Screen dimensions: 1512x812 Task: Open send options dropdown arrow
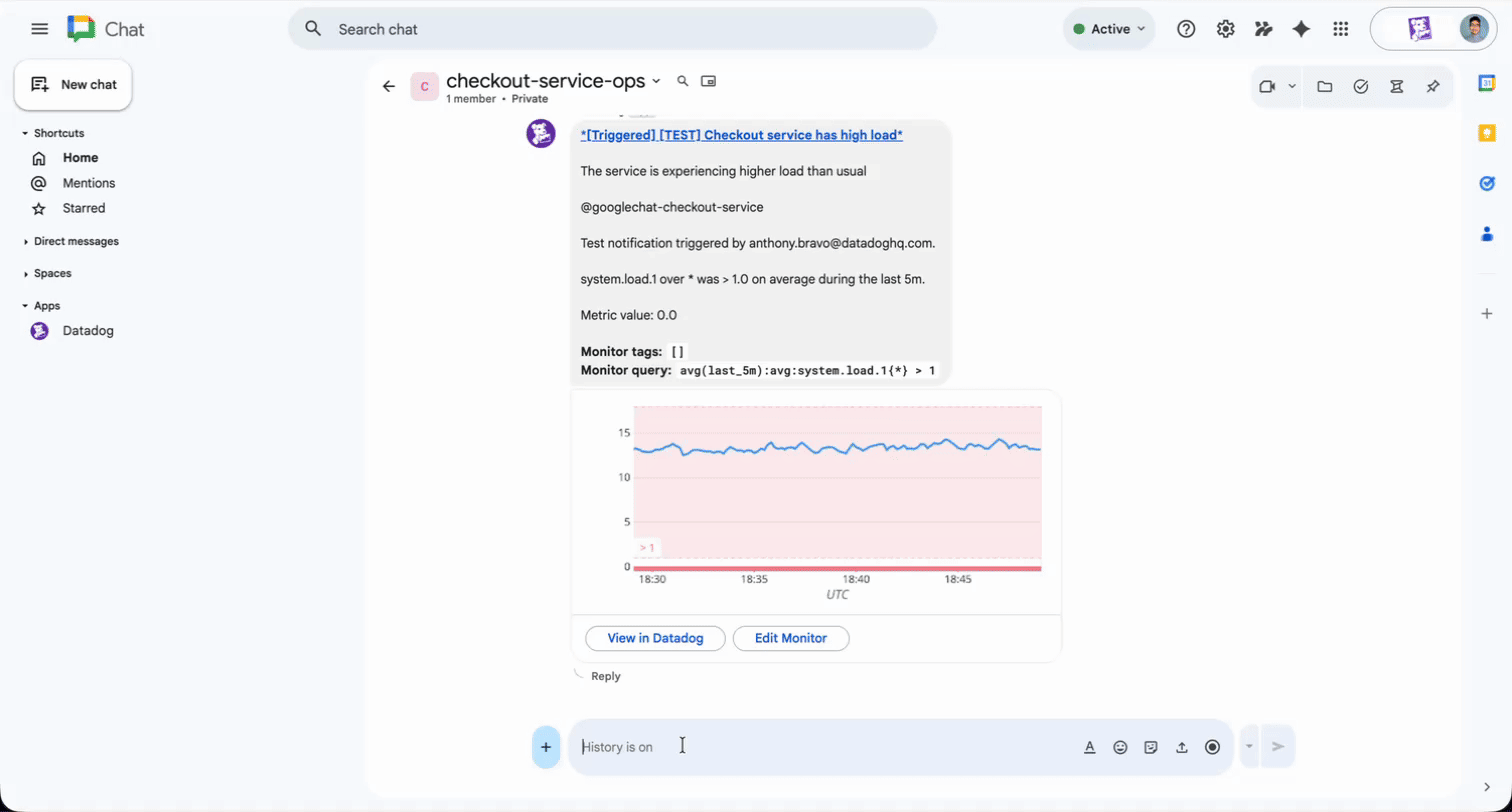(x=1249, y=747)
